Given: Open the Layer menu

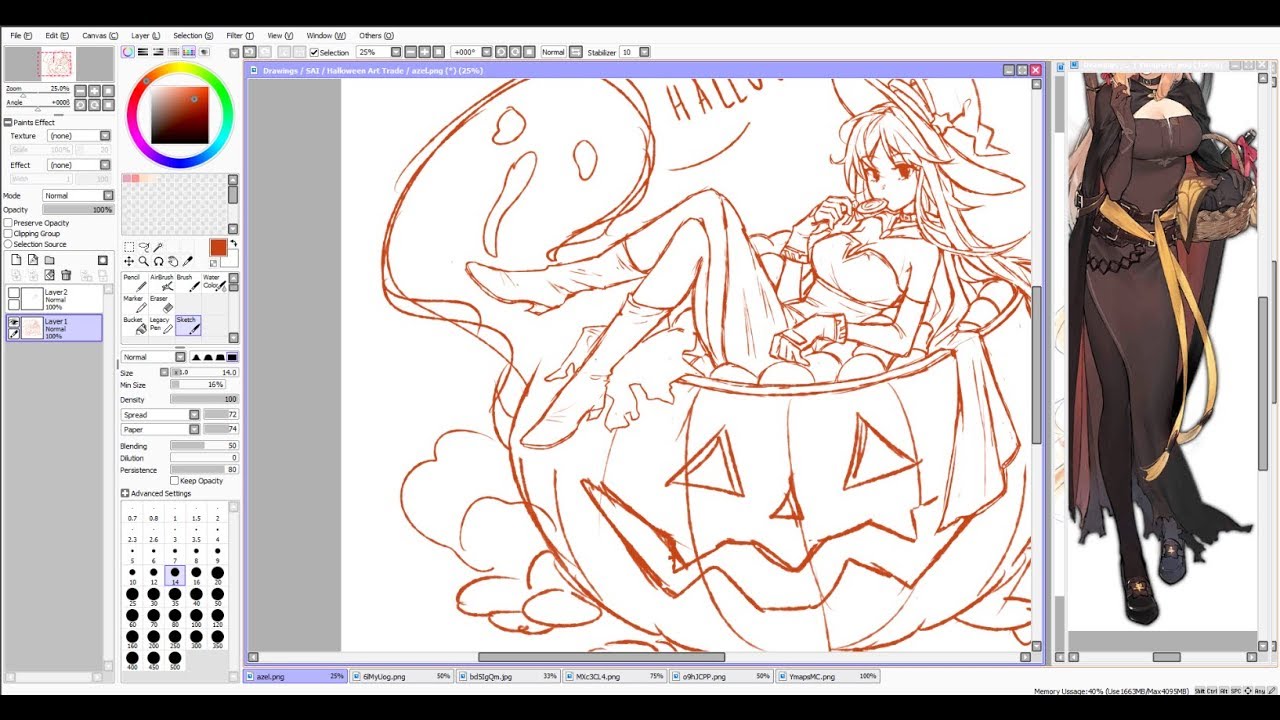Looking at the screenshot, I should pos(145,36).
